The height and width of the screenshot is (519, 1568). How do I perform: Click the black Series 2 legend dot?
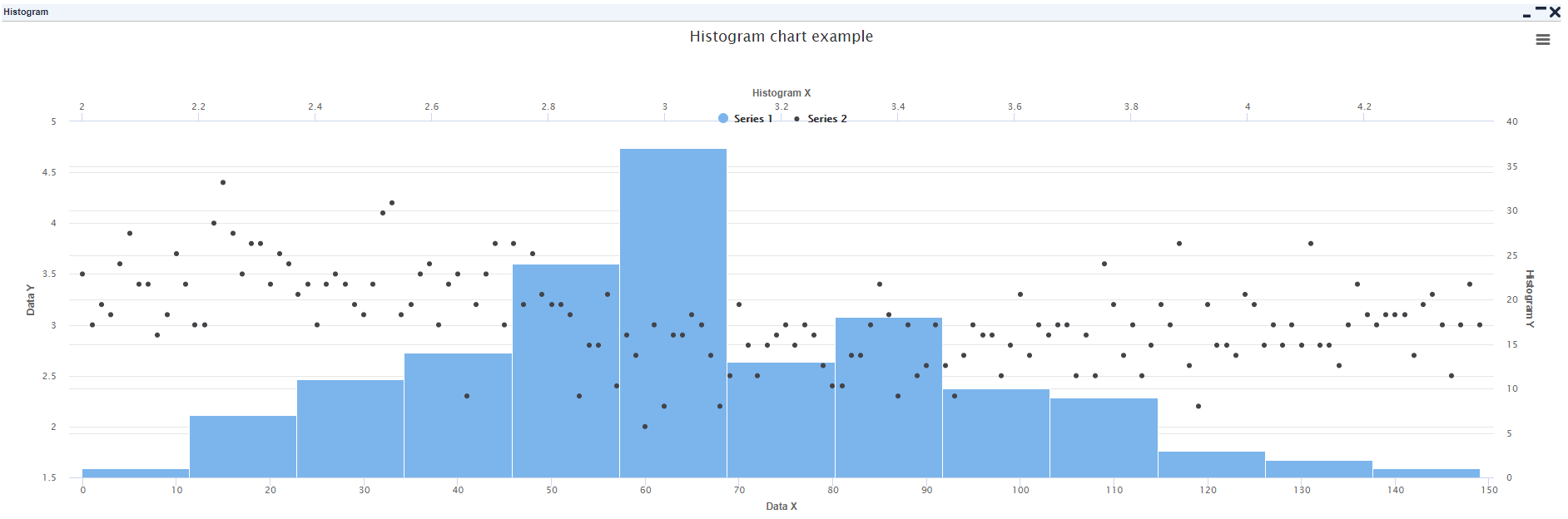(x=796, y=119)
